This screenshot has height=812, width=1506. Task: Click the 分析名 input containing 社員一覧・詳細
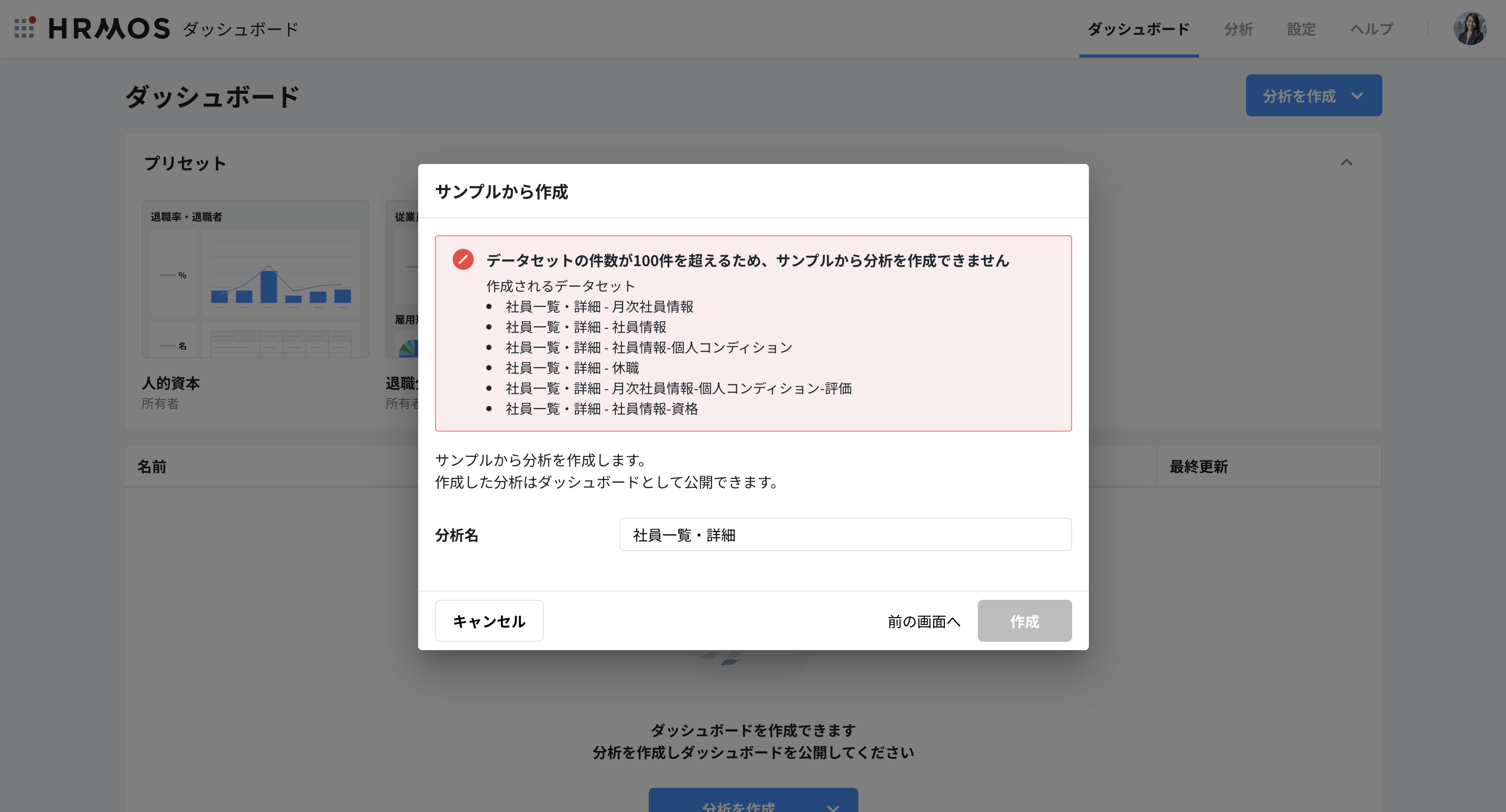click(845, 534)
